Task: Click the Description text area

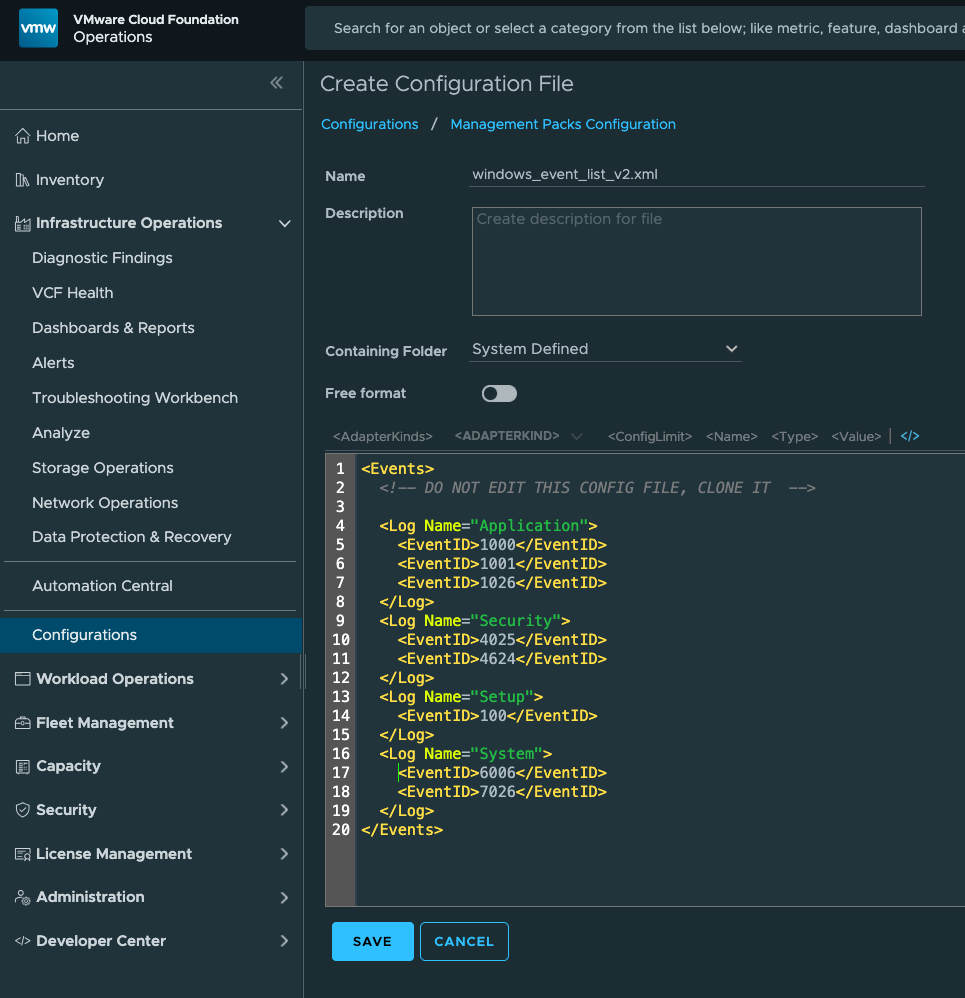Action: (x=697, y=262)
